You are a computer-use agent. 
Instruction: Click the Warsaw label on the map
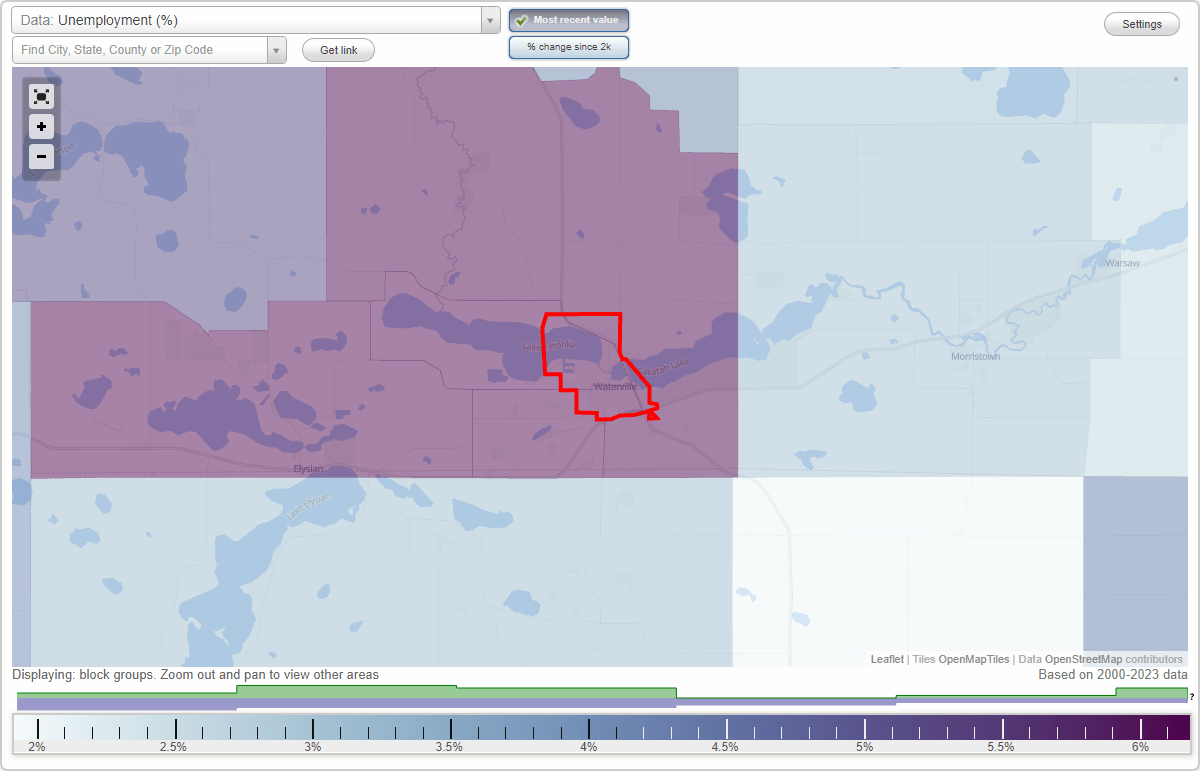click(1122, 263)
